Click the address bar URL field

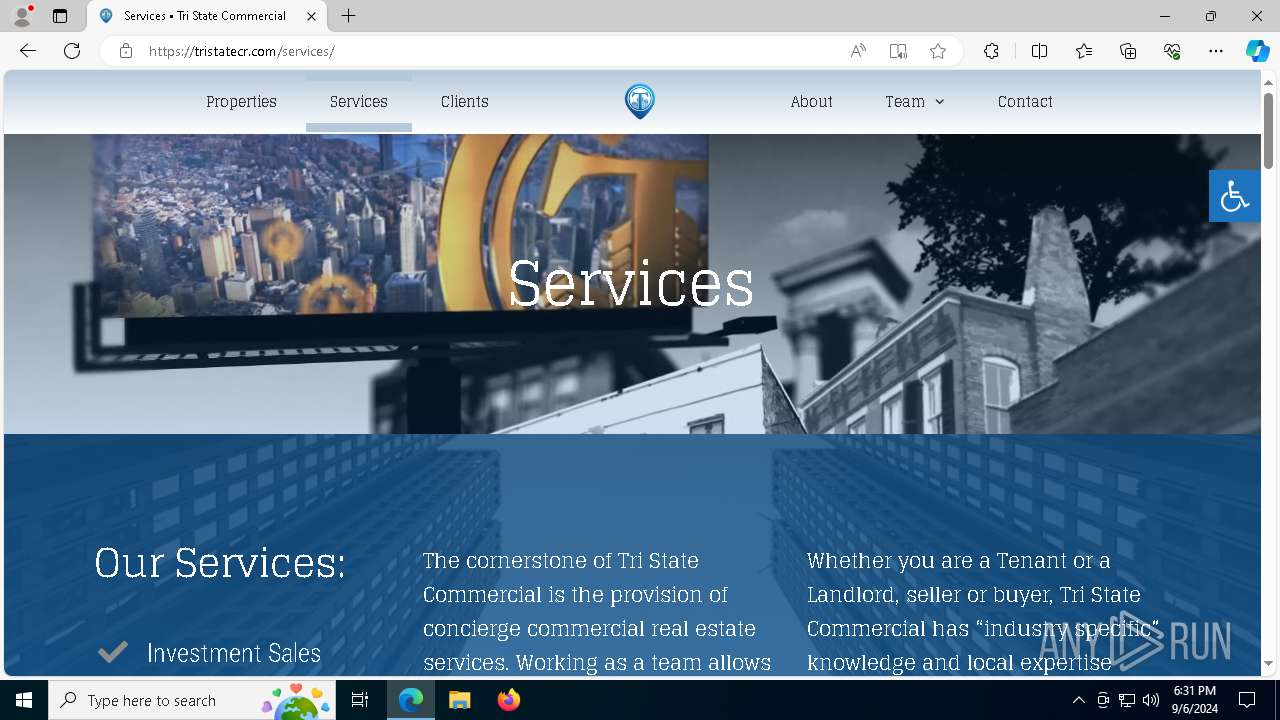tap(490, 51)
